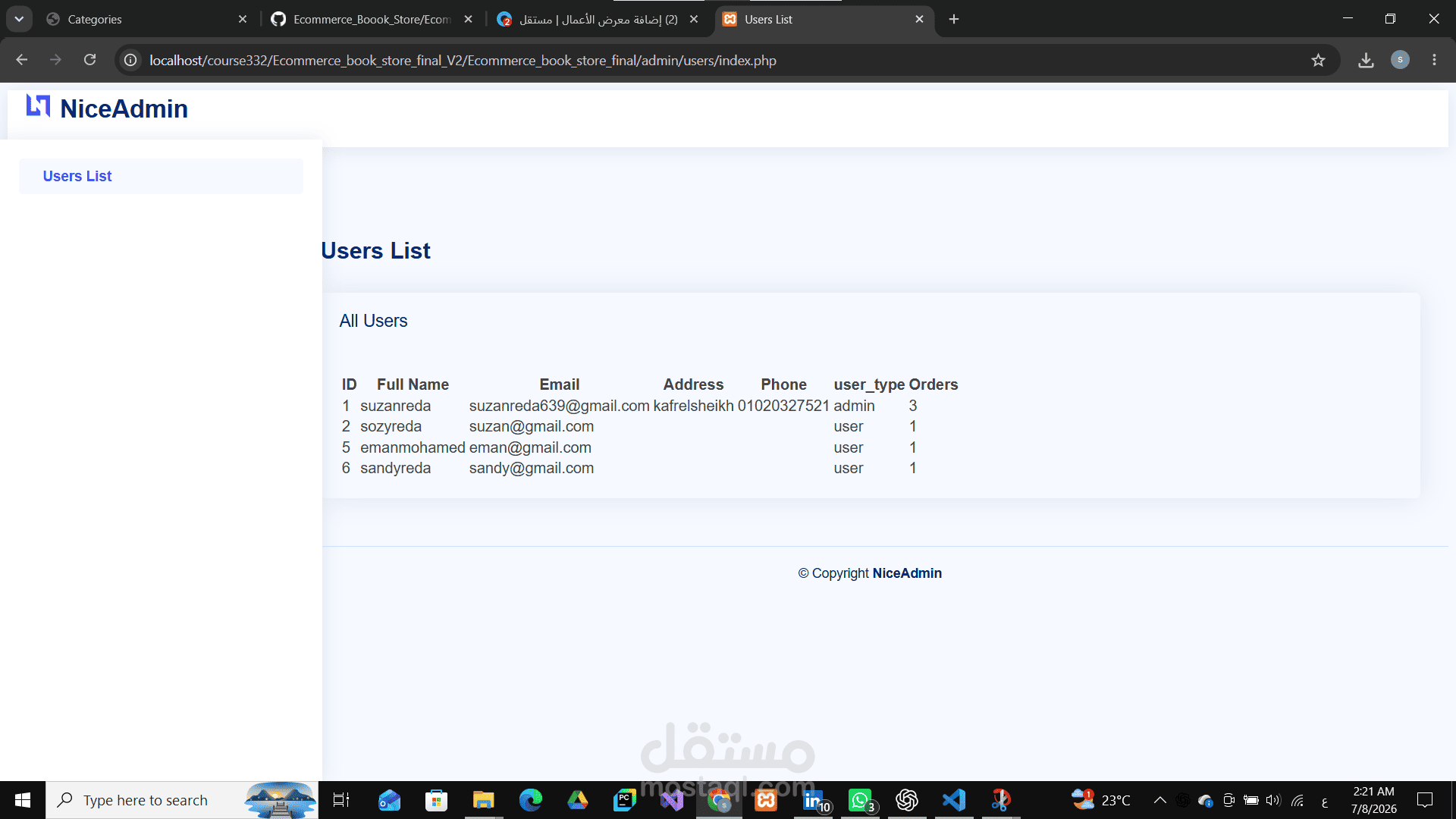Bookmark this page with the star icon
This screenshot has height=819, width=1456.
click(1318, 60)
